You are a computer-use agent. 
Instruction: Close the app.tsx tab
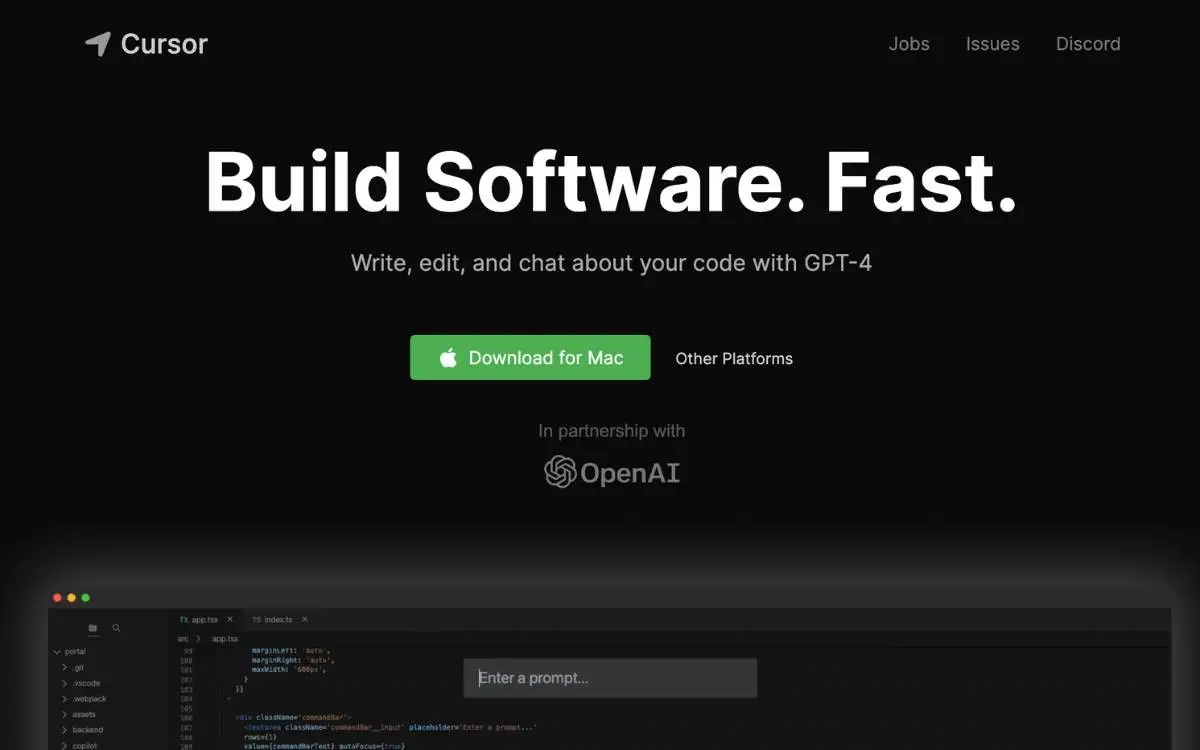(230, 620)
